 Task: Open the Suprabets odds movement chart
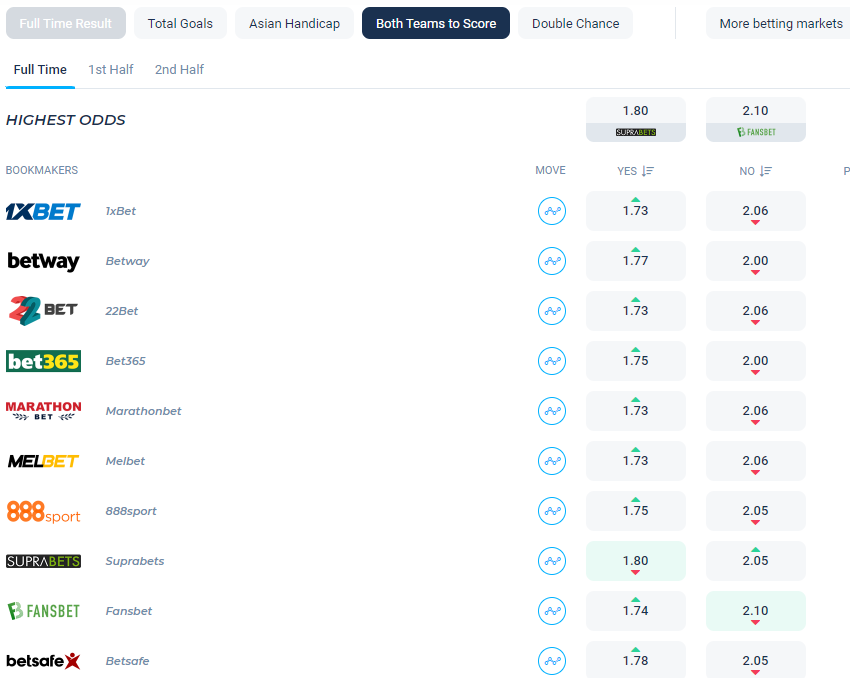pyautogui.click(x=552, y=561)
